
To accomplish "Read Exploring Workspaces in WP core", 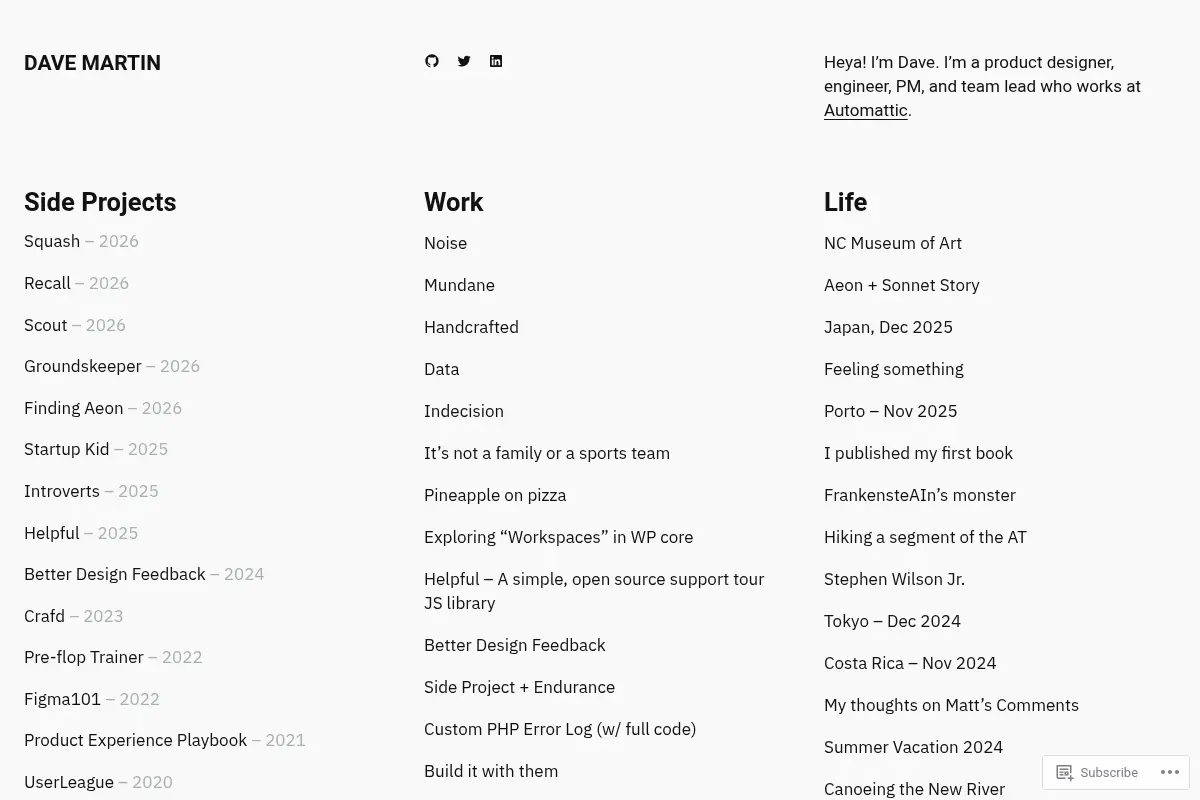I will [x=558, y=537].
